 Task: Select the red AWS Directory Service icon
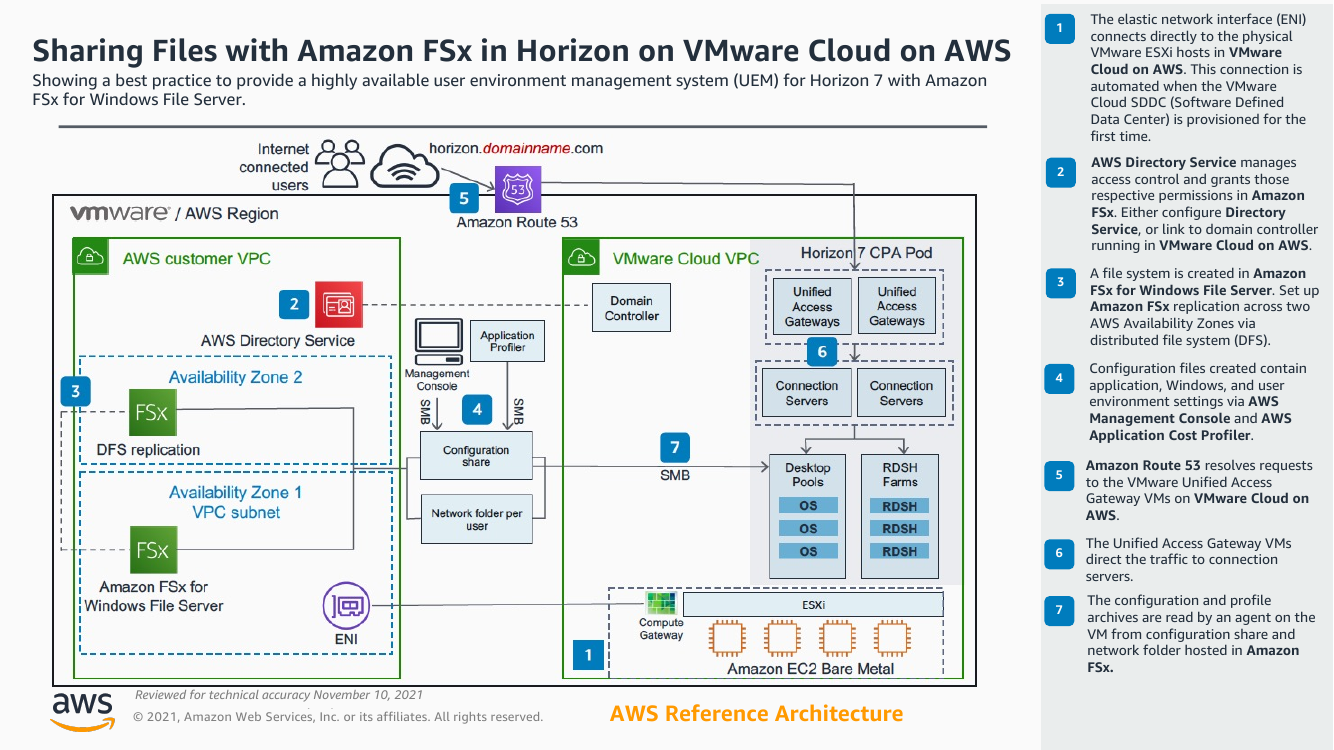coord(339,304)
